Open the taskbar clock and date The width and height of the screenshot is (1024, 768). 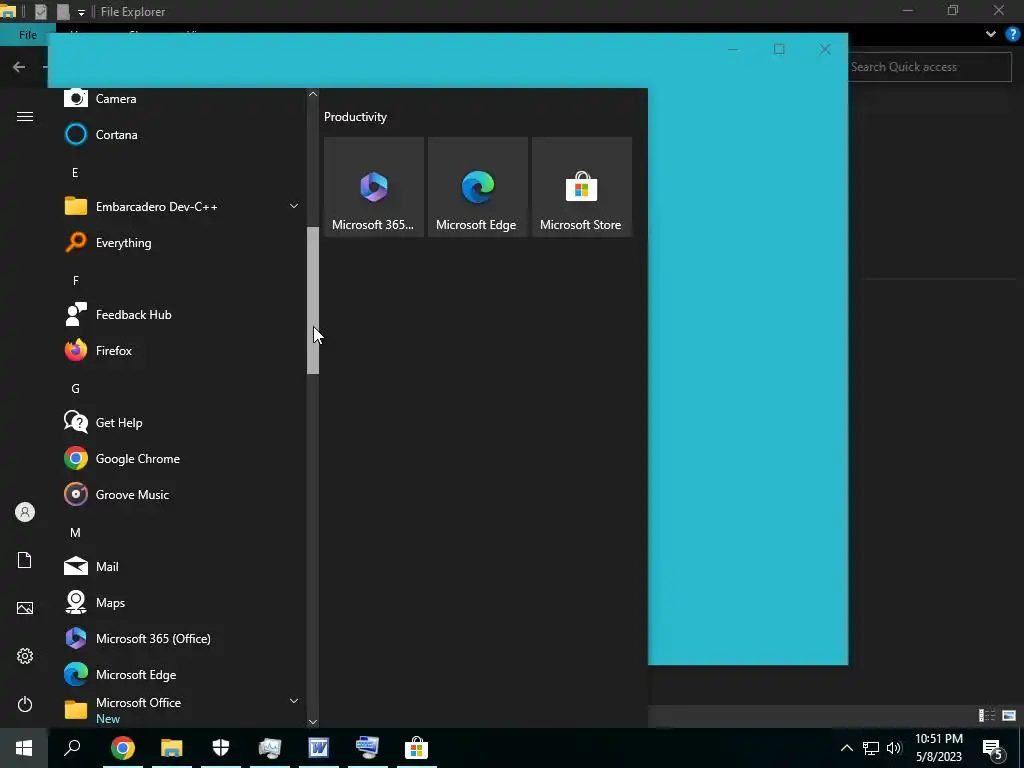pyautogui.click(x=939, y=748)
